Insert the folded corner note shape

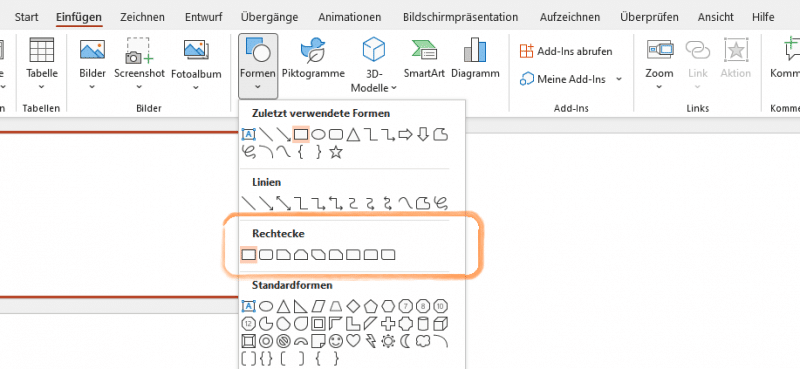coord(318,340)
